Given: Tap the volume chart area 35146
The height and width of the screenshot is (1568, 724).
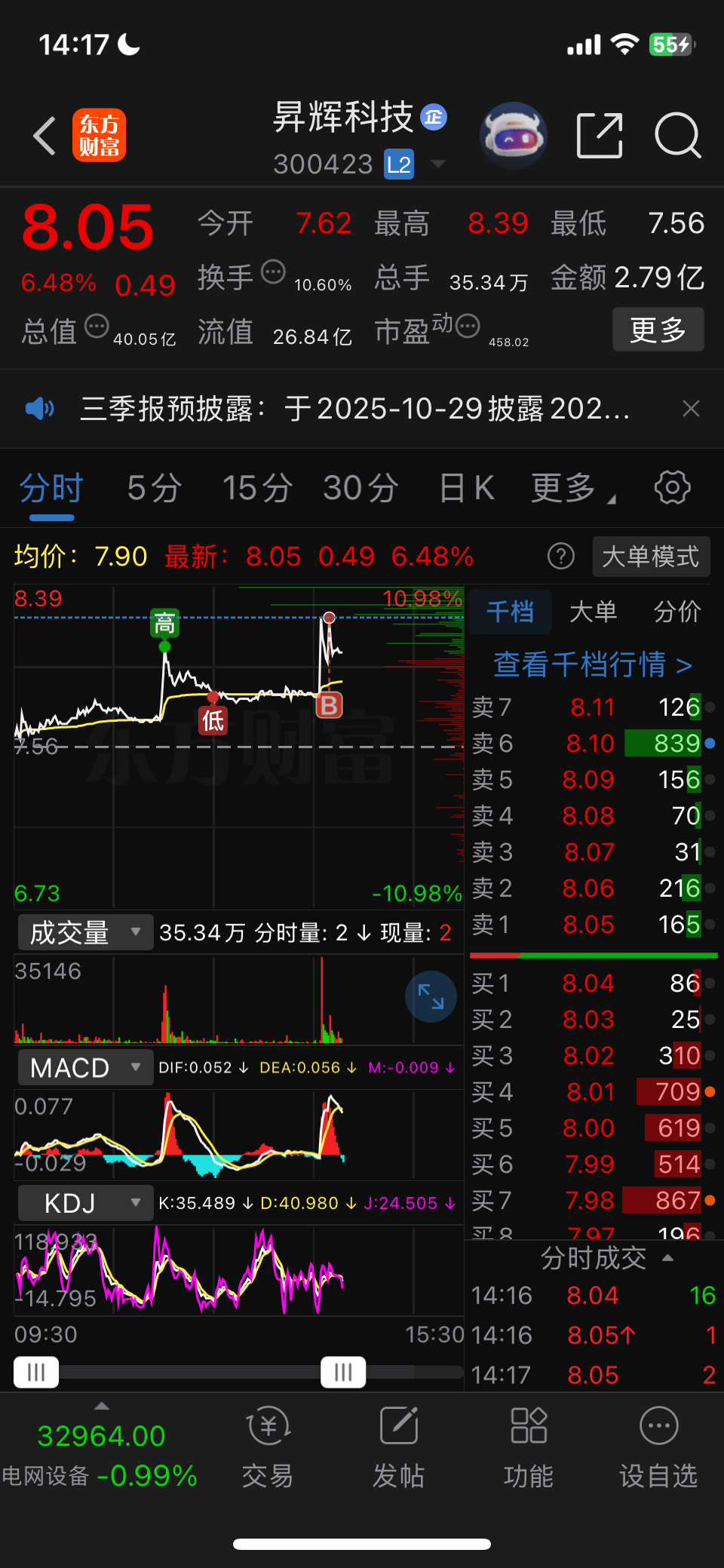Looking at the screenshot, I should (239, 999).
